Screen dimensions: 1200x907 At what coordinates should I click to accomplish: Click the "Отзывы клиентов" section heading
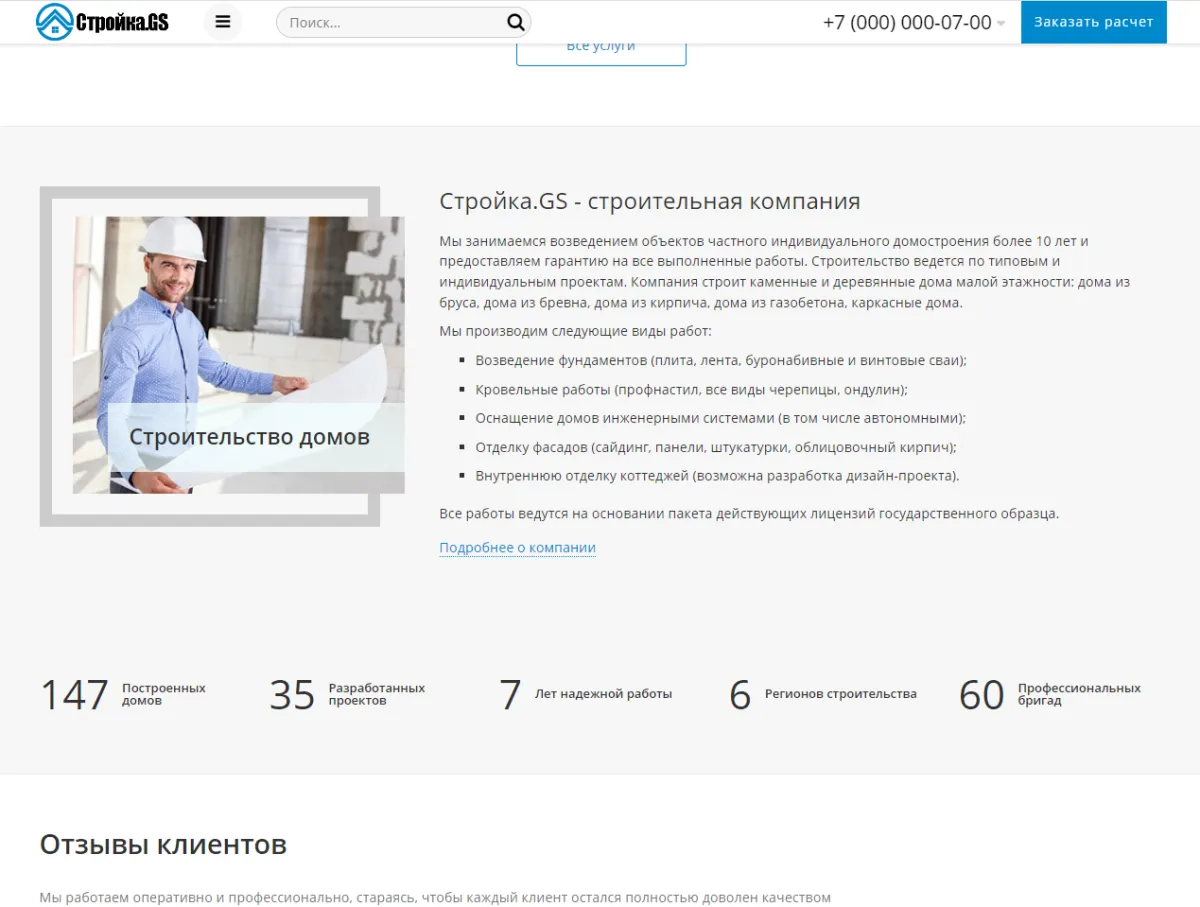click(x=162, y=843)
